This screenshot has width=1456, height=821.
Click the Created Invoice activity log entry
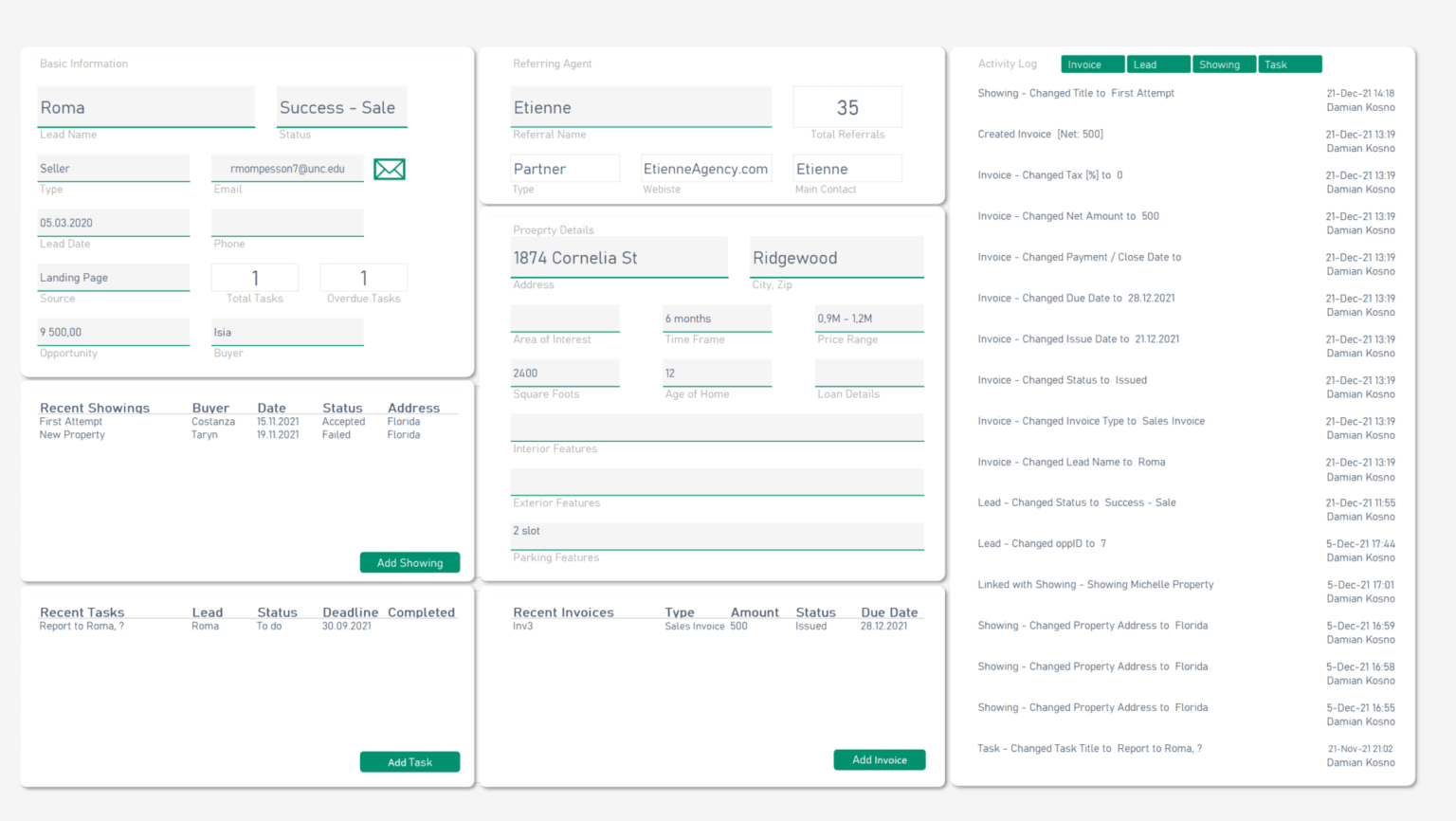click(x=1040, y=134)
